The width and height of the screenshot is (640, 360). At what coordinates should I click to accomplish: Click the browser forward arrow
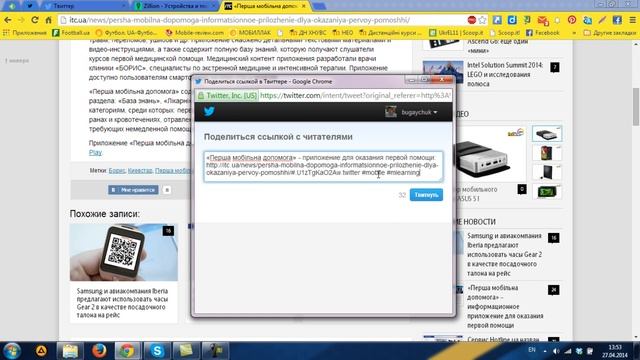[21, 20]
